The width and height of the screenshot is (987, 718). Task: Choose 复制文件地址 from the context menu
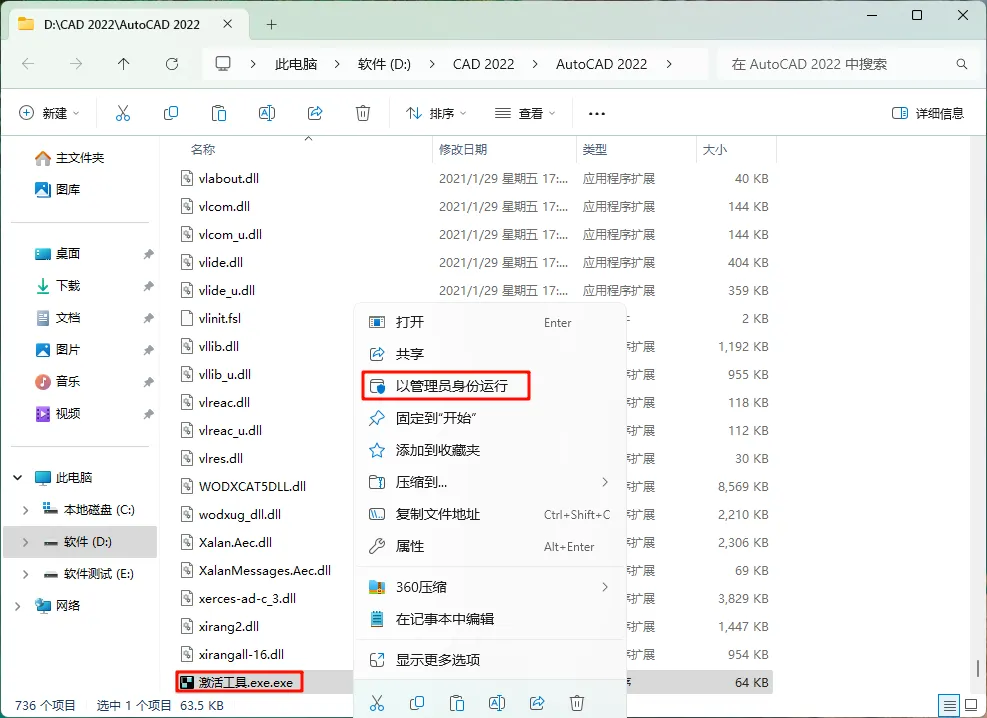coord(490,515)
